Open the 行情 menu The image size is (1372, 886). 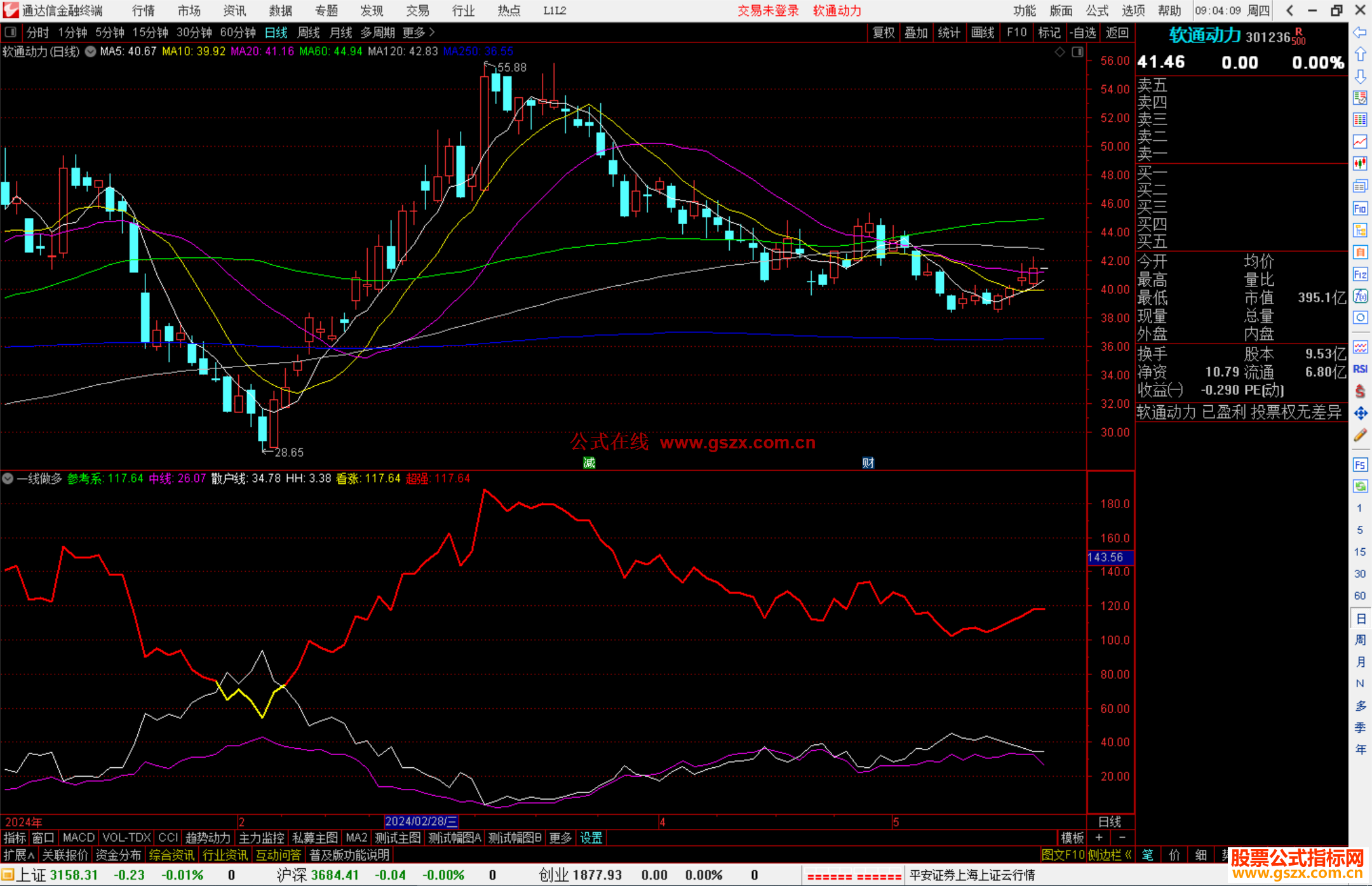pyautogui.click(x=144, y=11)
